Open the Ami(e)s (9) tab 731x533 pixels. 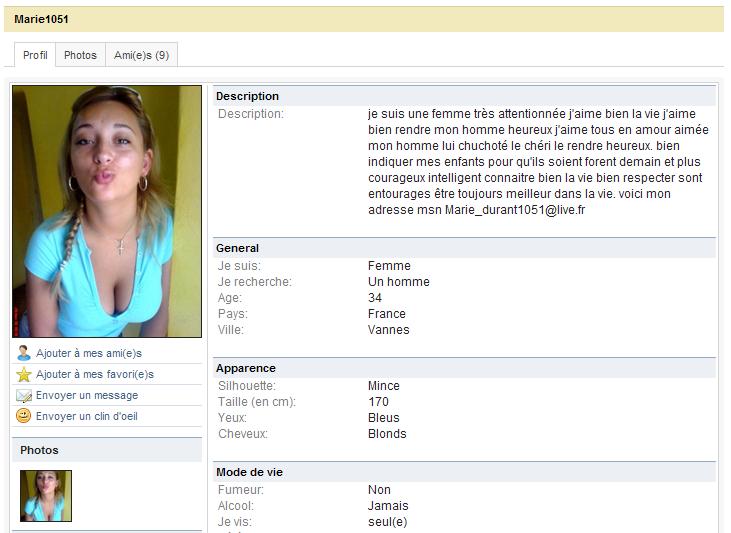141,55
